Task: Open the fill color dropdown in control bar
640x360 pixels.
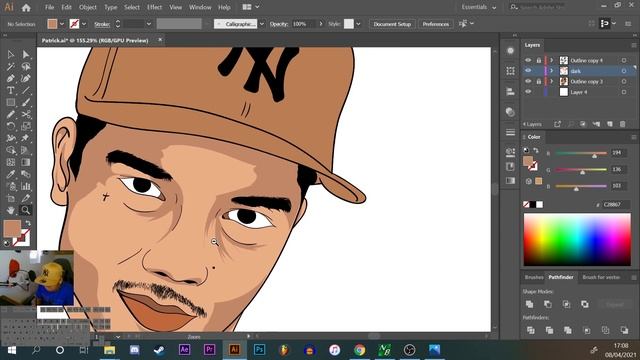Action: pyautogui.click(x=62, y=24)
